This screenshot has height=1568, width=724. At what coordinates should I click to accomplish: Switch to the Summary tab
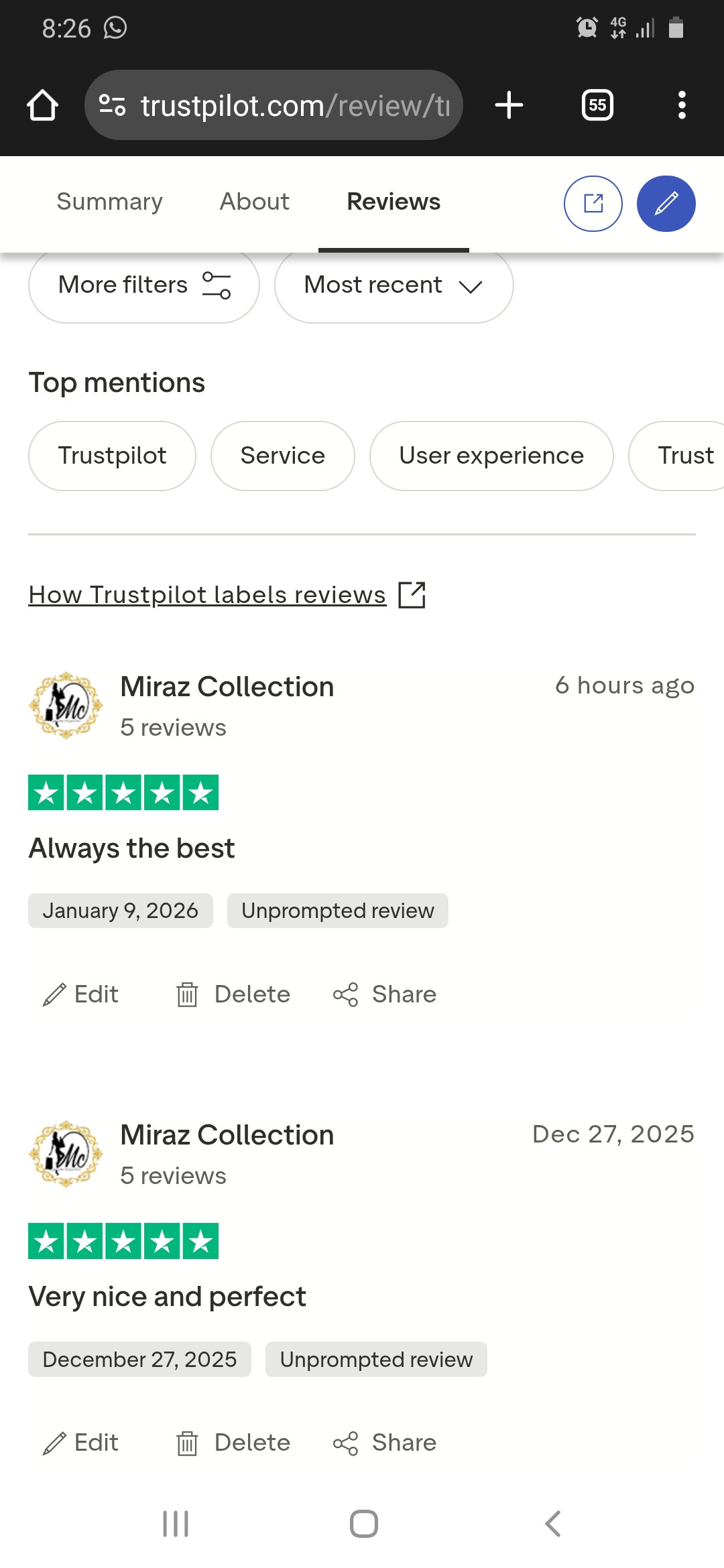(x=109, y=202)
